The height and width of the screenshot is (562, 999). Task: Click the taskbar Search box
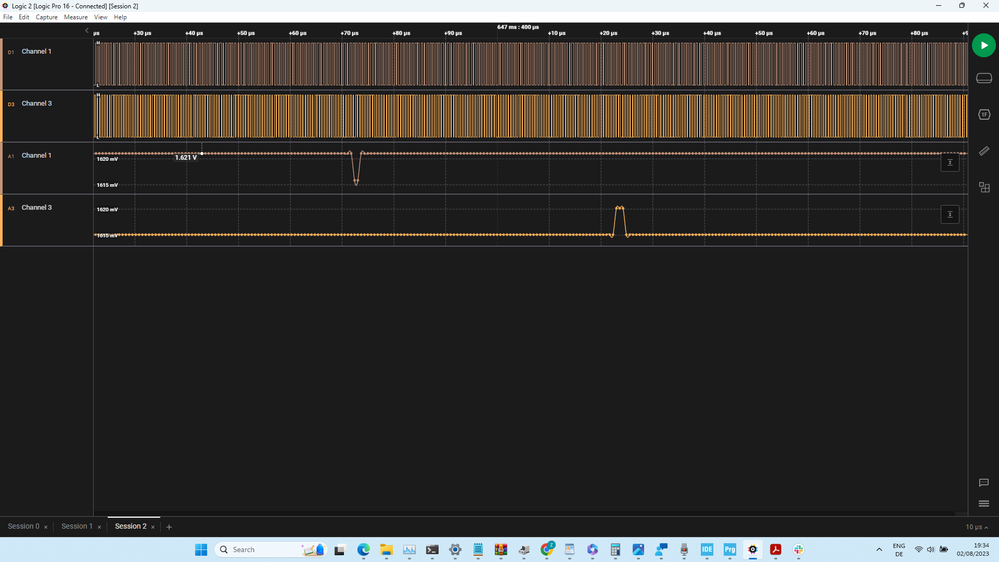(x=271, y=549)
